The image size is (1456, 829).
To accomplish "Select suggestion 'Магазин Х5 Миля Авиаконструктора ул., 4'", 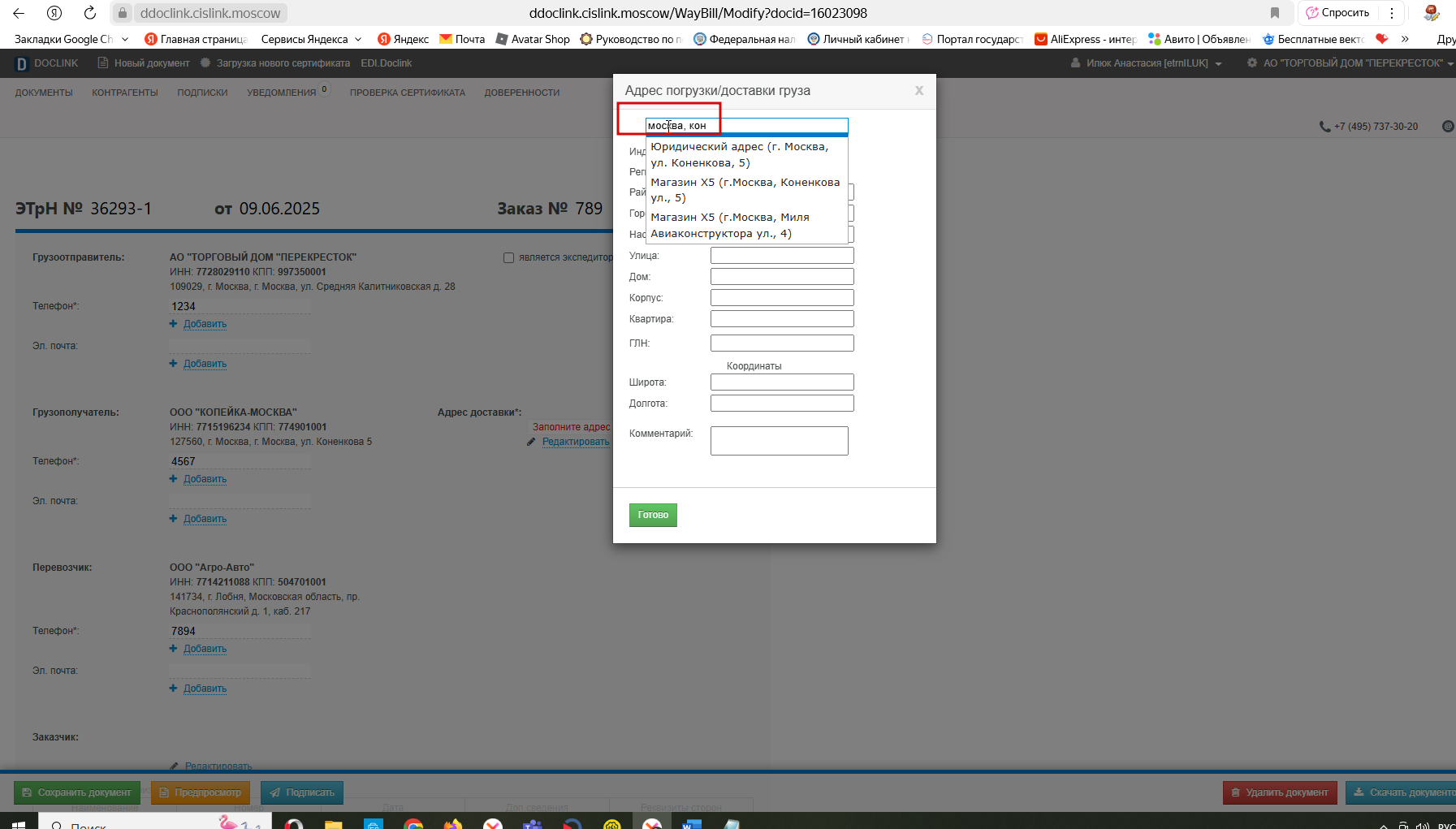I will (746, 225).
